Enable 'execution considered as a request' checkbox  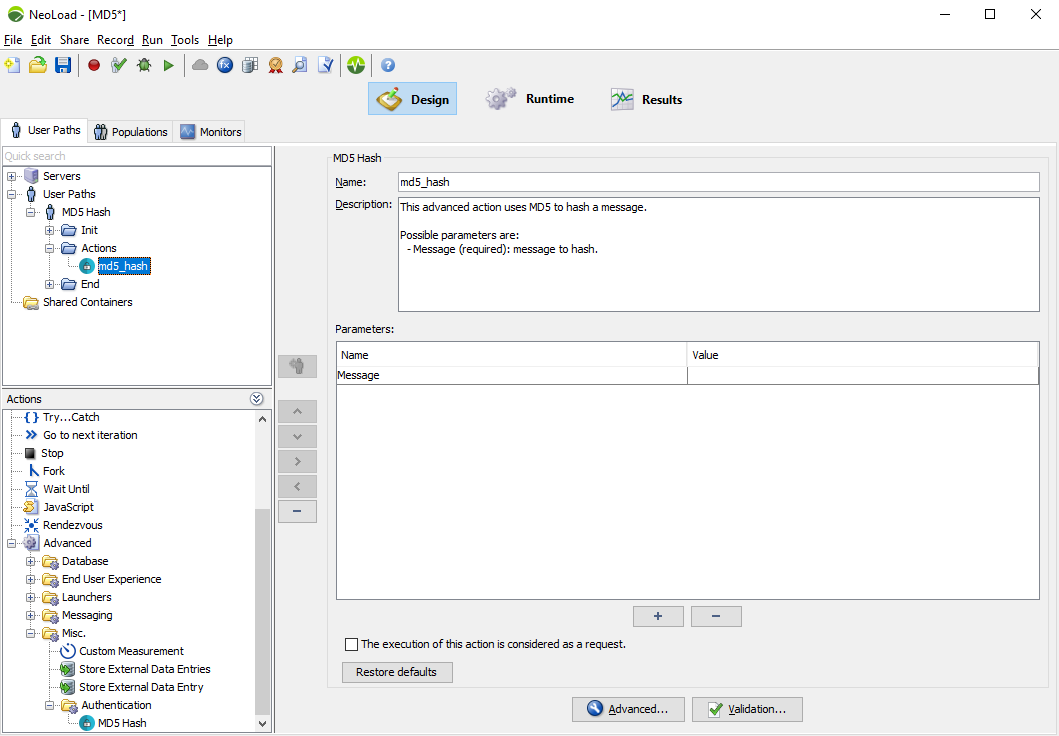(x=351, y=645)
